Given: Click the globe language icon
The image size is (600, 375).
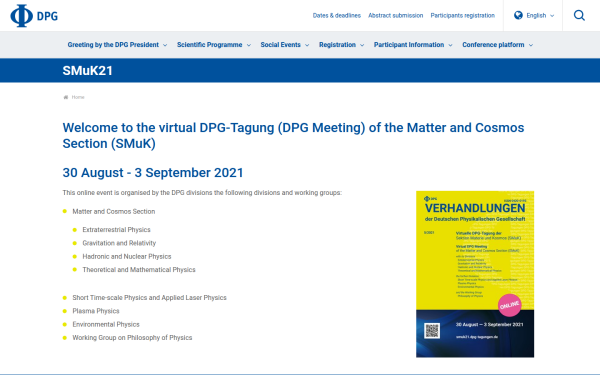Looking at the screenshot, I should [518, 15].
